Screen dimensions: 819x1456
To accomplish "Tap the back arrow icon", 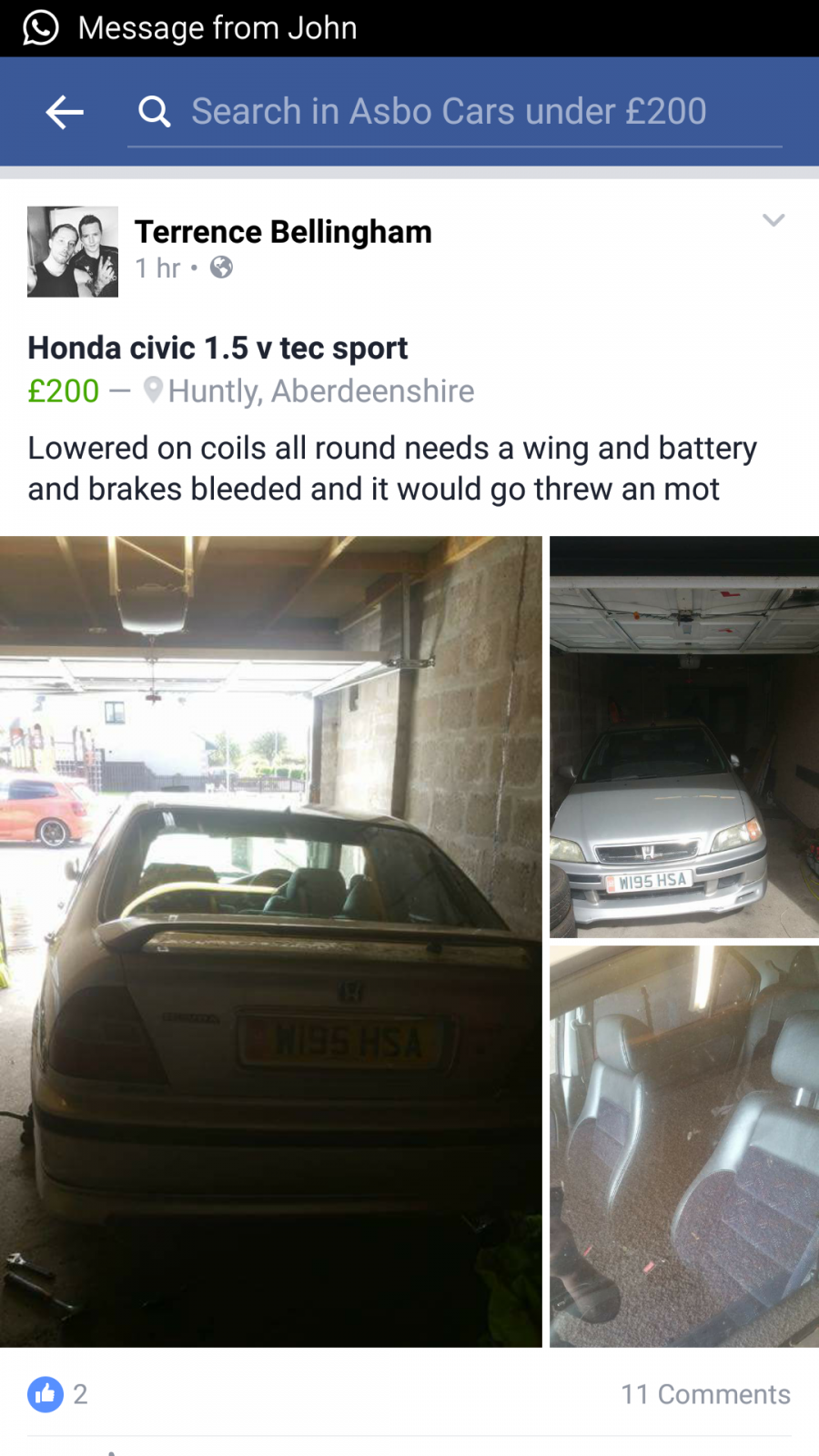I will coord(65,112).
